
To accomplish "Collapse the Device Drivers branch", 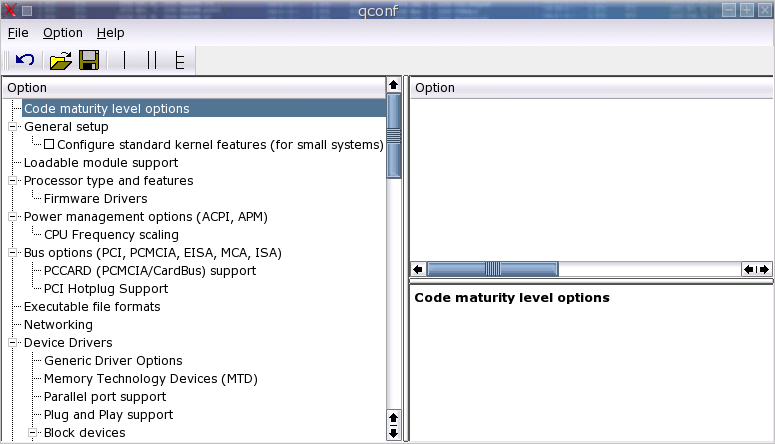I will tap(13, 343).
